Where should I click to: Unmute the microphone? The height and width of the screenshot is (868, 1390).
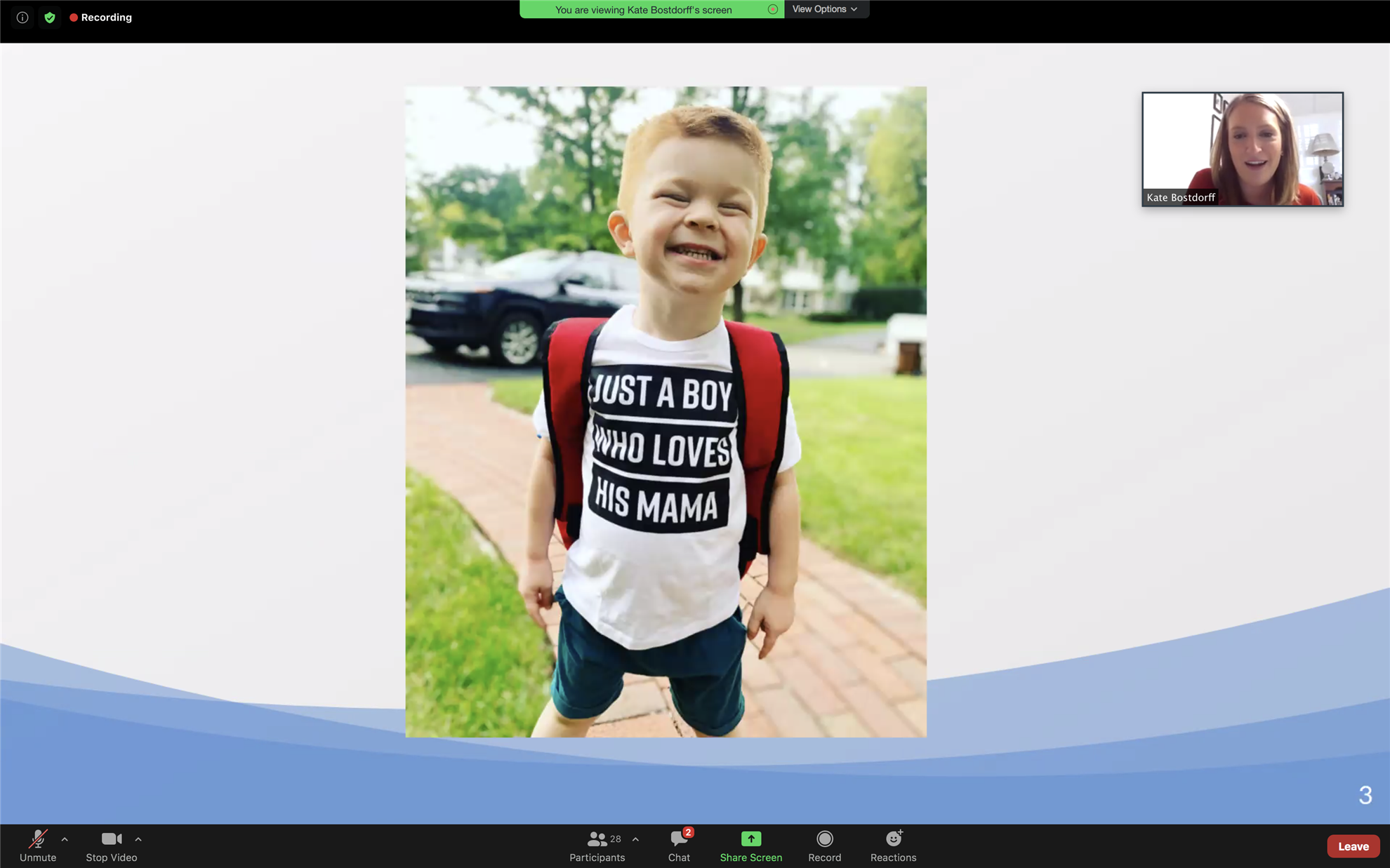pos(38,846)
